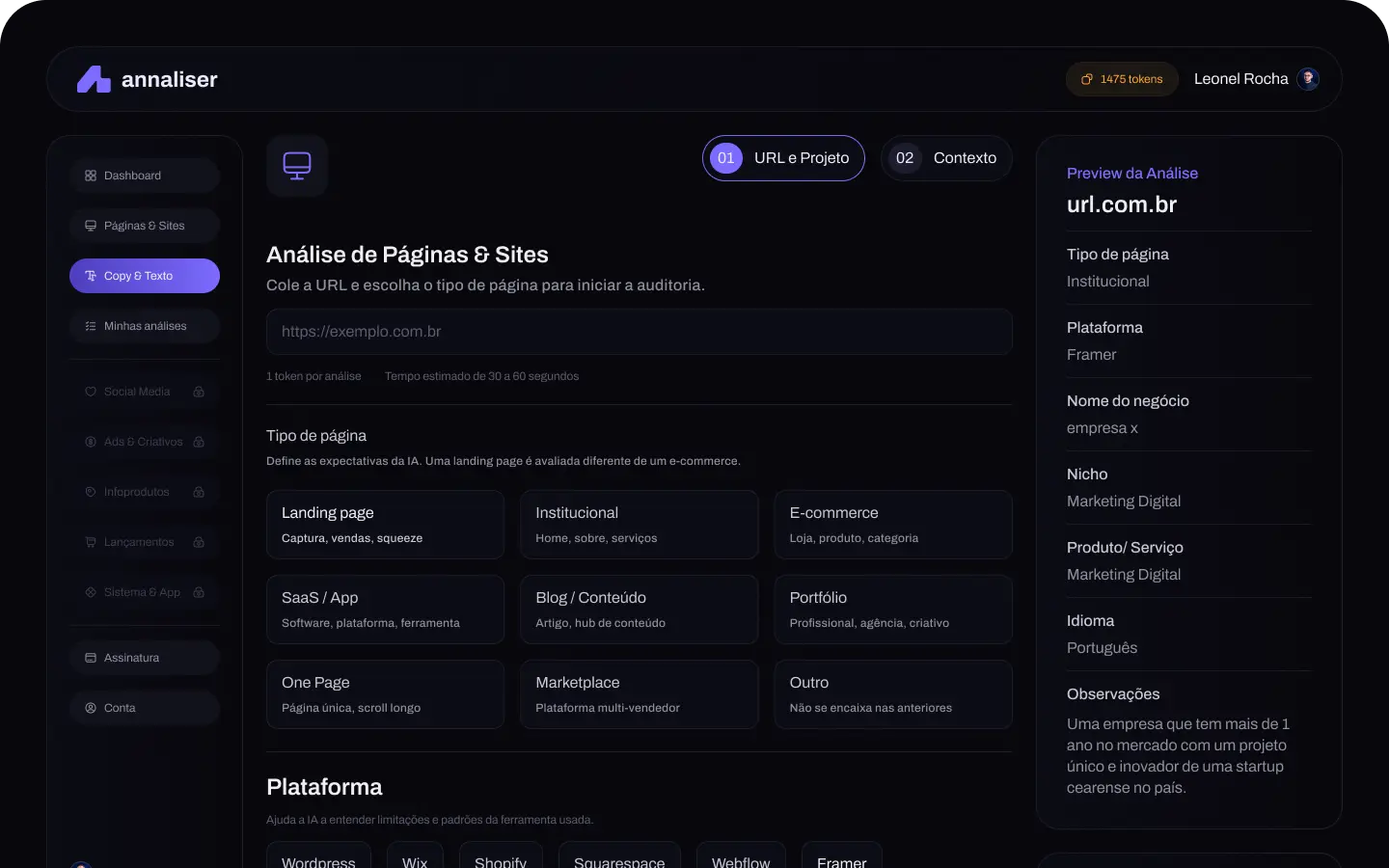Select SaaS / App as page type
Screen dimensions: 1389x868
tap(385, 610)
